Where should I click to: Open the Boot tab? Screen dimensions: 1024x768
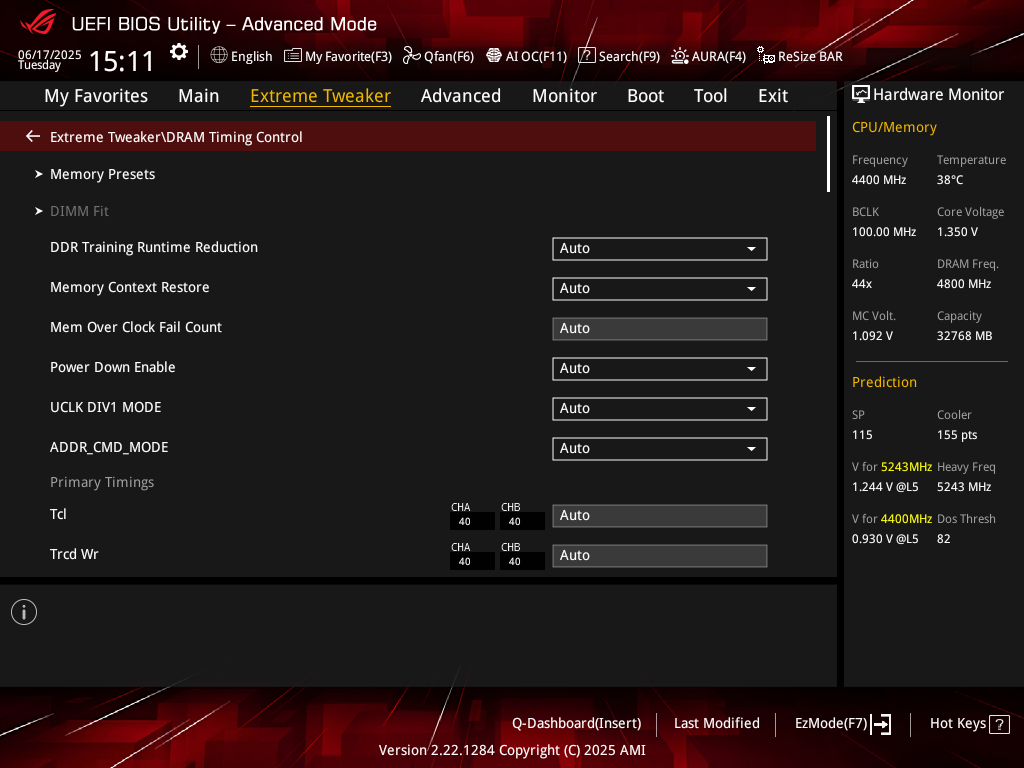point(645,95)
